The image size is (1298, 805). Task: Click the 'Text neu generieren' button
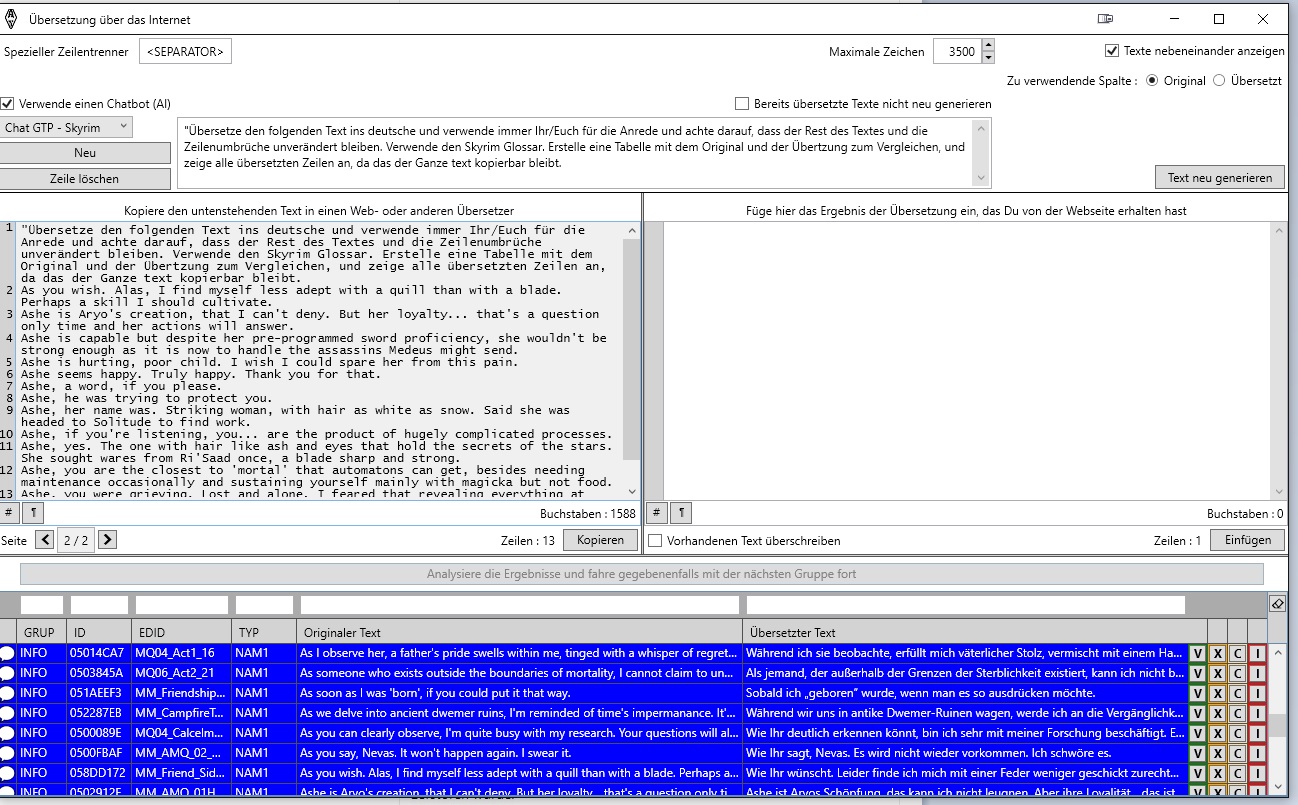tap(1219, 177)
